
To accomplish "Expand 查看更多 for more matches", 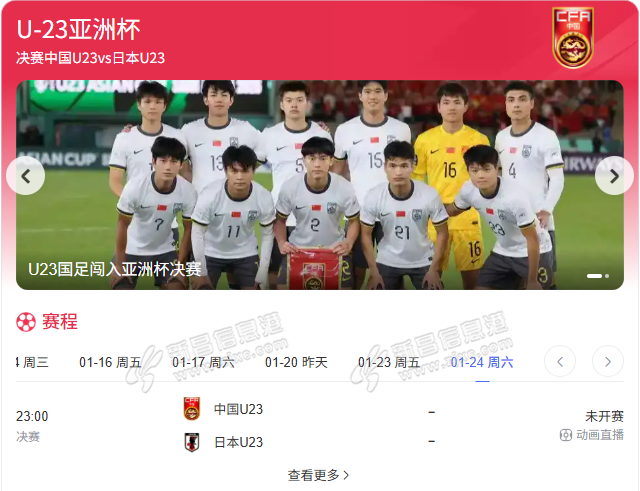I will [318, 475].
